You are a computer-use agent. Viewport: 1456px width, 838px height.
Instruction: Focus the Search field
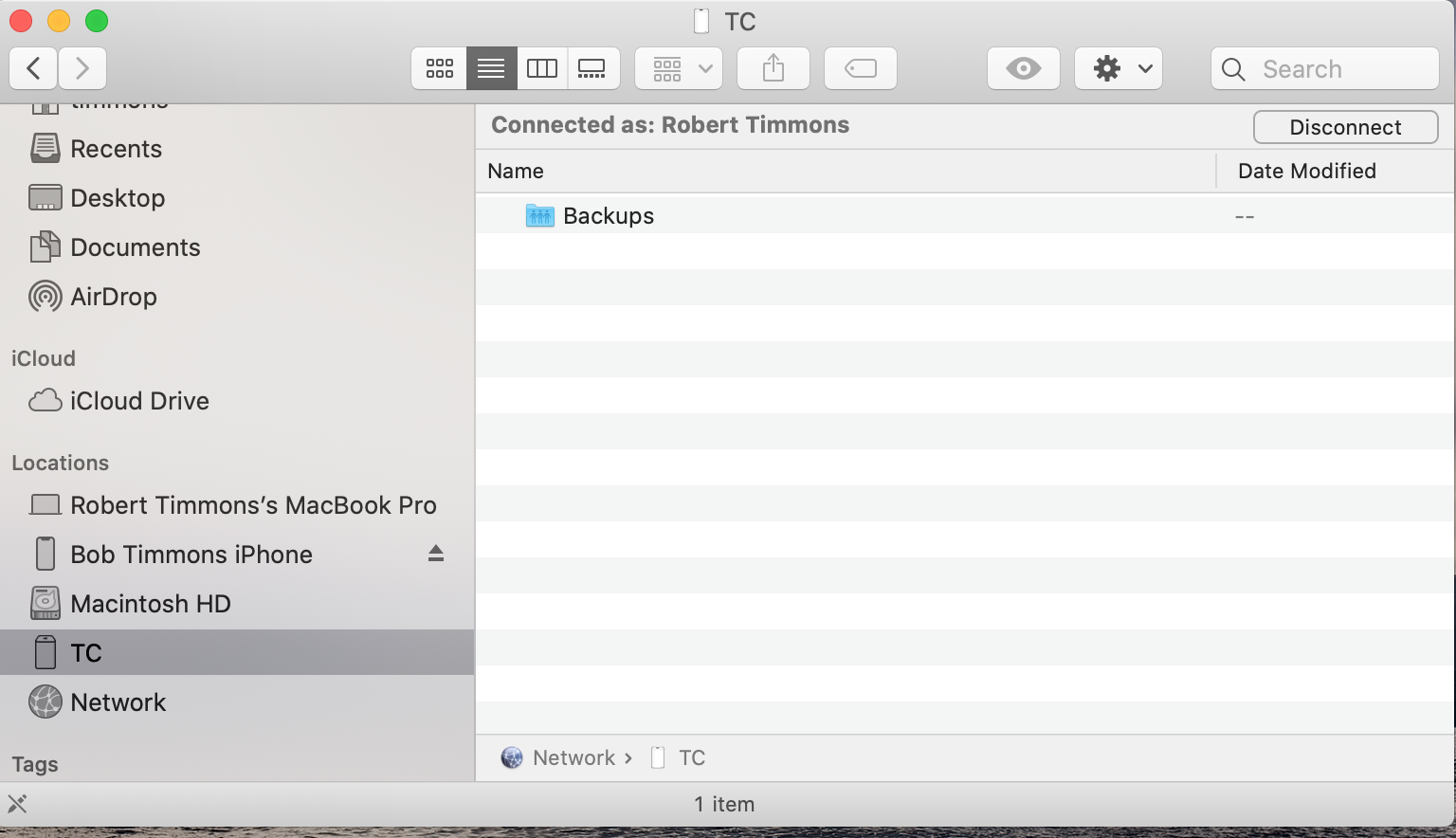[1325, 68]
